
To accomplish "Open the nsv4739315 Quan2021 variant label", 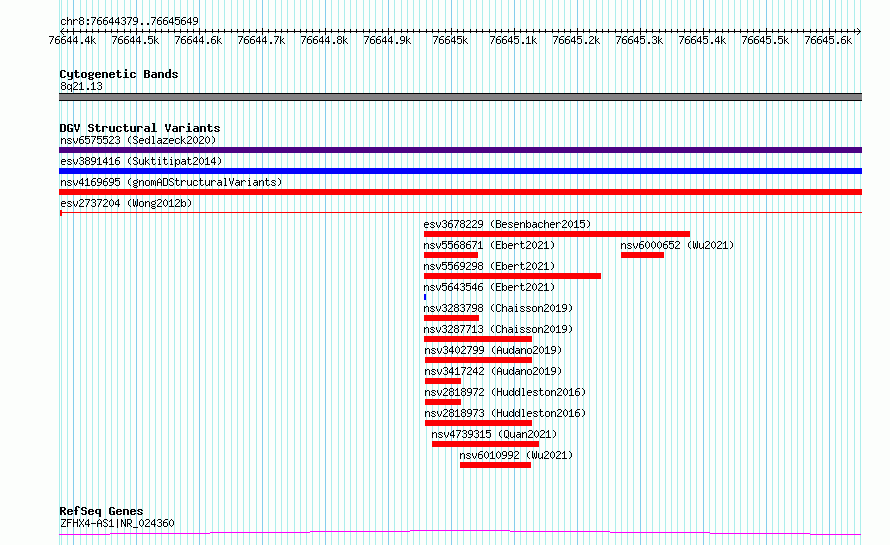I will (x=494, y=434).
